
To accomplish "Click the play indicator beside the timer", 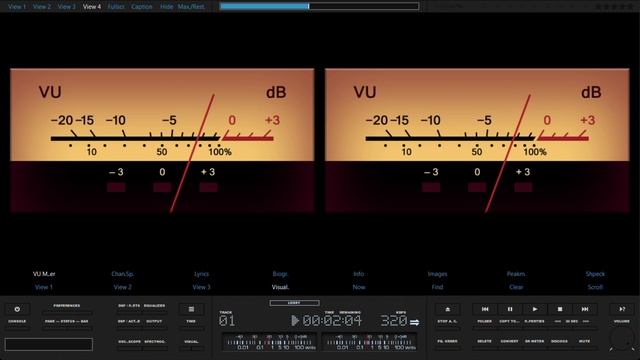I will (x=295, y=320).
